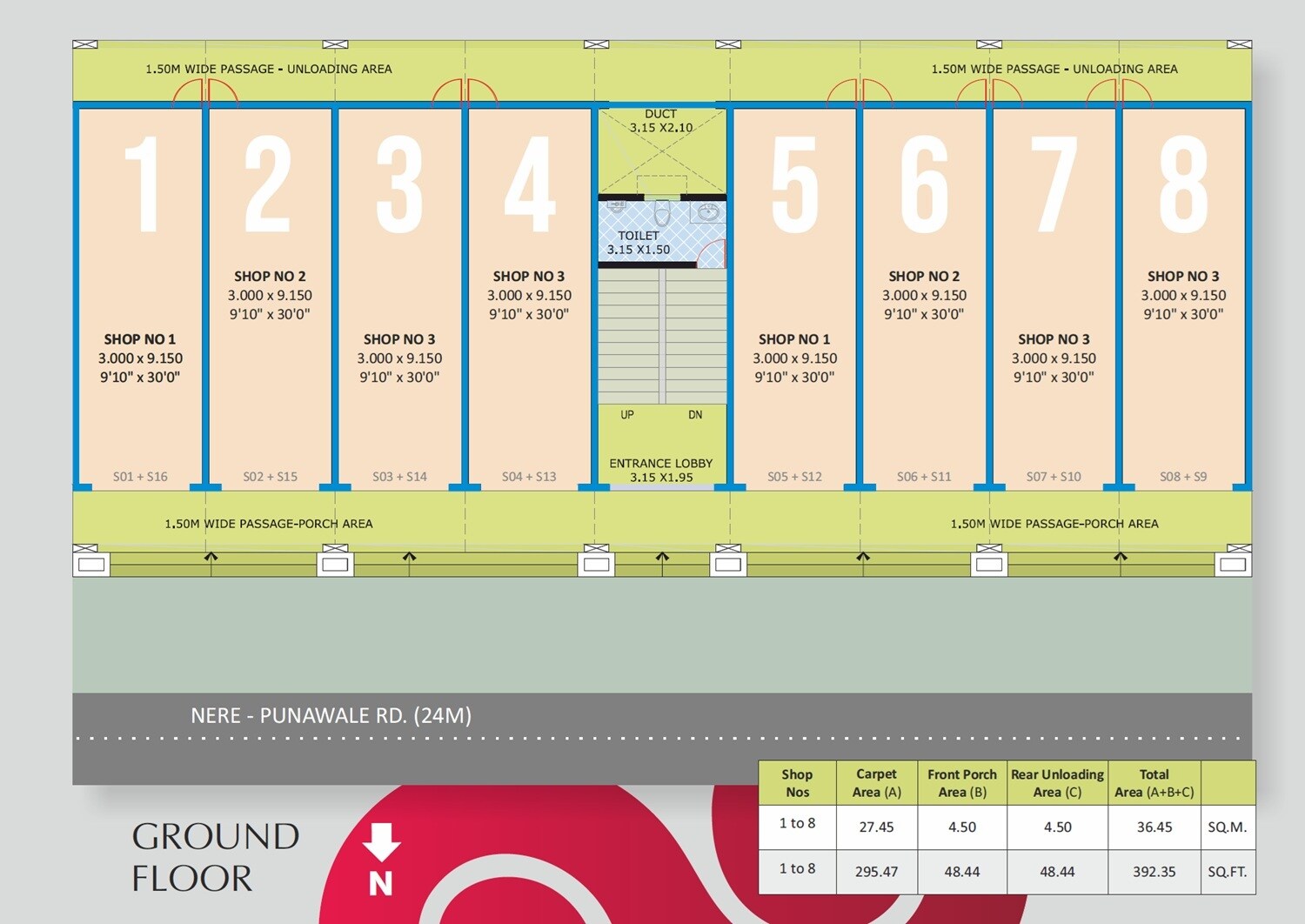Click the entry arrow below Shop 5 porch

point(862,556)
